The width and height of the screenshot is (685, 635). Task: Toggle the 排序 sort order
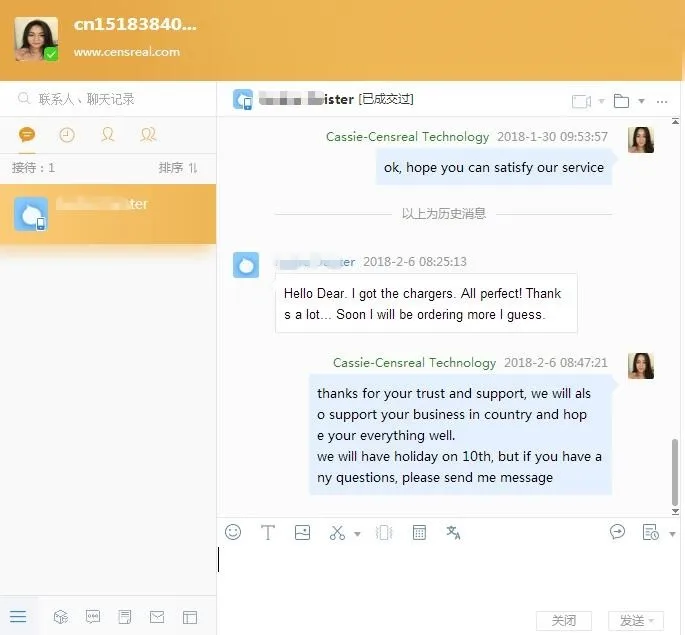click(178, 168)
